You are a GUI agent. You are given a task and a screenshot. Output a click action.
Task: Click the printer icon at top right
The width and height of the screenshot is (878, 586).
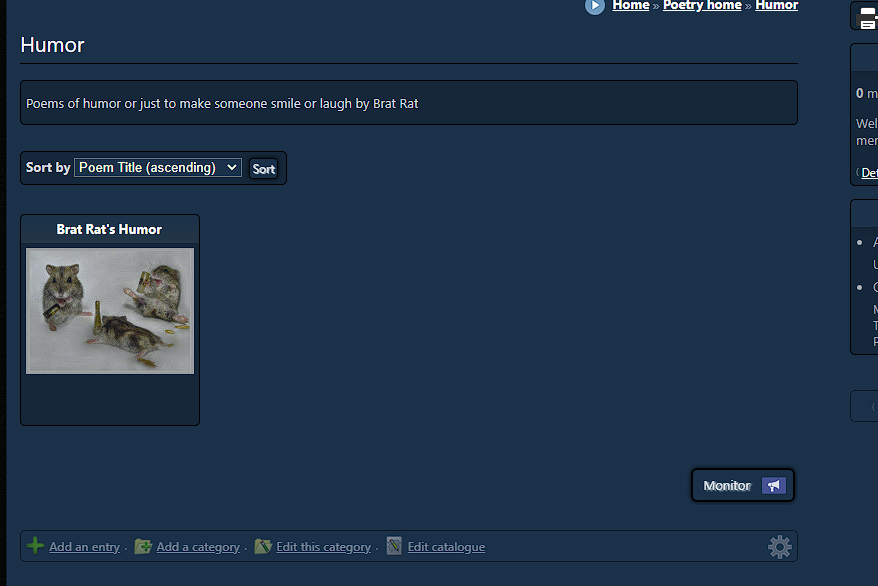(867, 17)
